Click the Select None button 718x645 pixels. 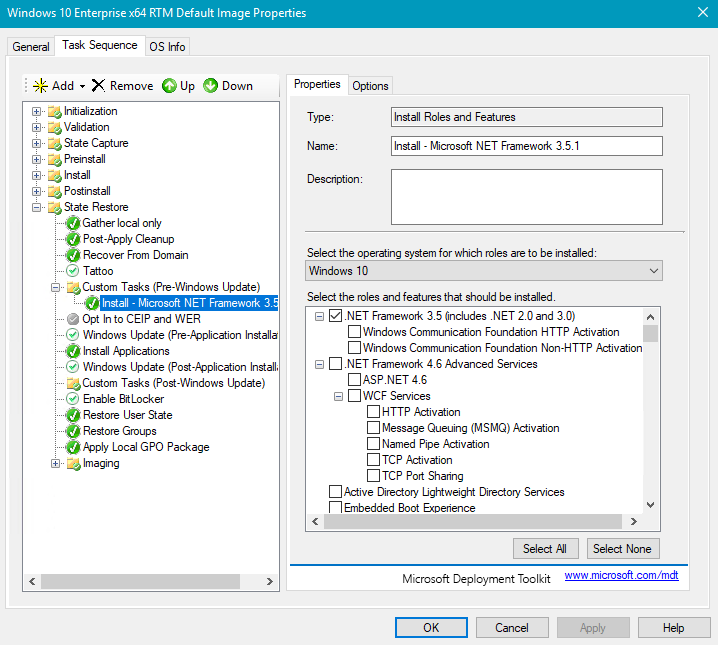click(x=622, y=548)
